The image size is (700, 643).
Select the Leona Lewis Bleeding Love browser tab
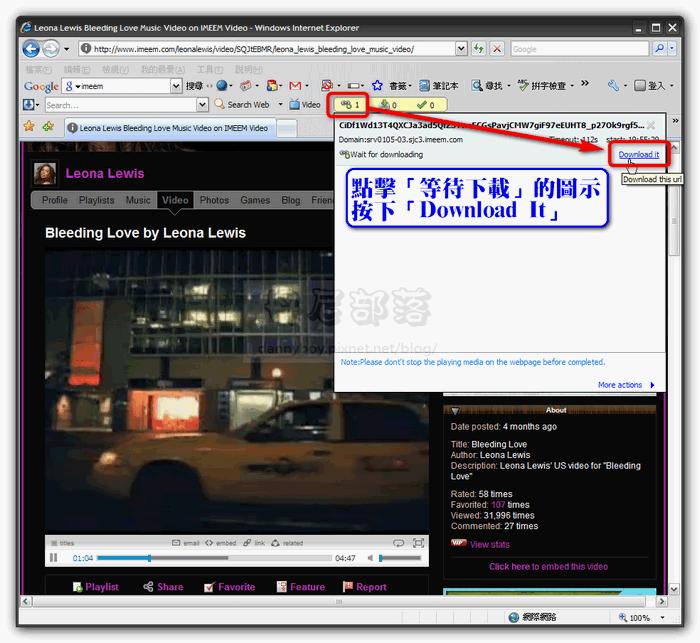click(170, 128)
